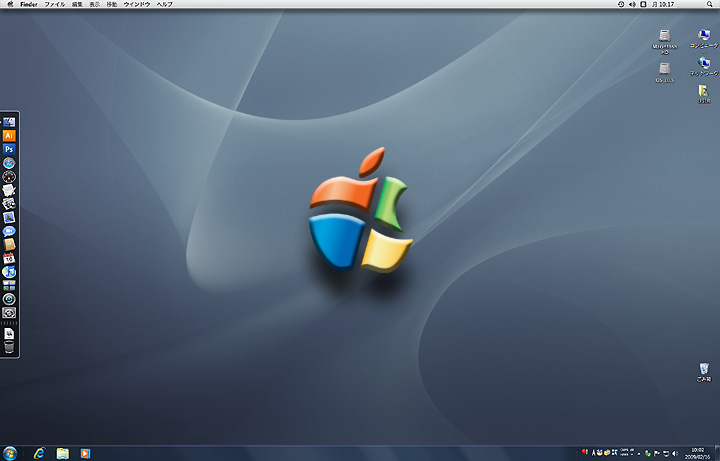The height and width of the screenshot is (461, 720).
Task: Launch Adobe Illustrator from the dock
Action: pos(9,135)
